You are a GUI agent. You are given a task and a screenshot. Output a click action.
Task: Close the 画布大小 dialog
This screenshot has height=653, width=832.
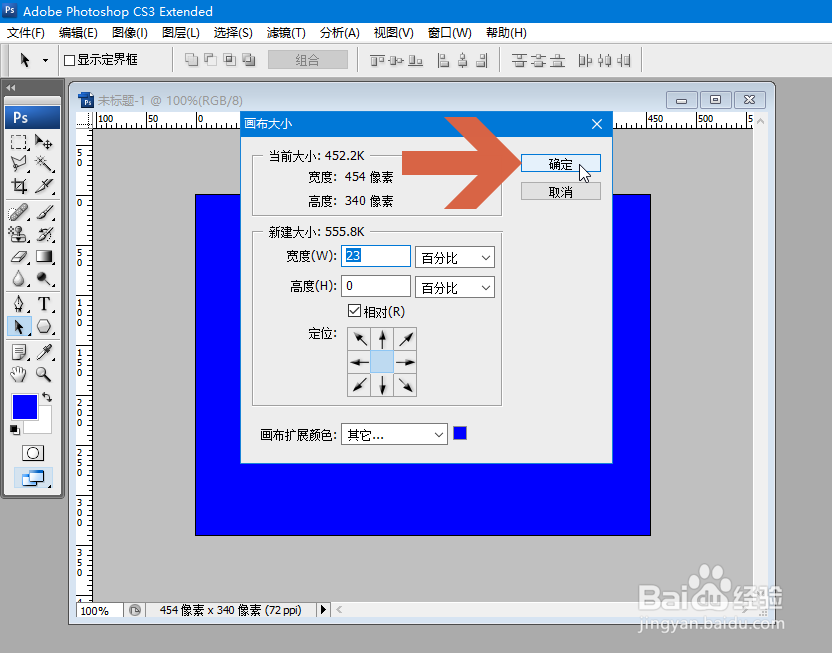tap(596, 124)
